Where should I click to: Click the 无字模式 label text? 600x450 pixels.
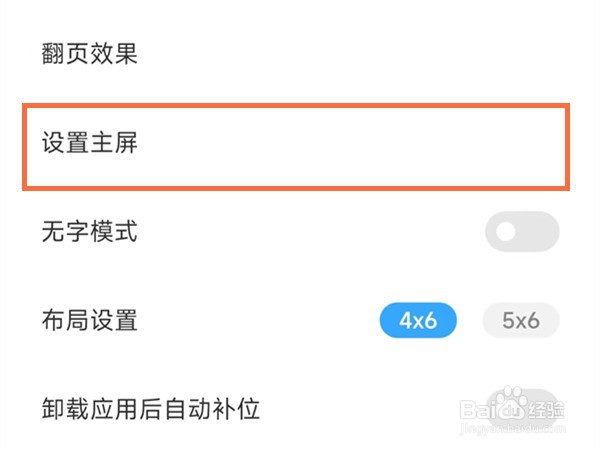coord(90,232)
